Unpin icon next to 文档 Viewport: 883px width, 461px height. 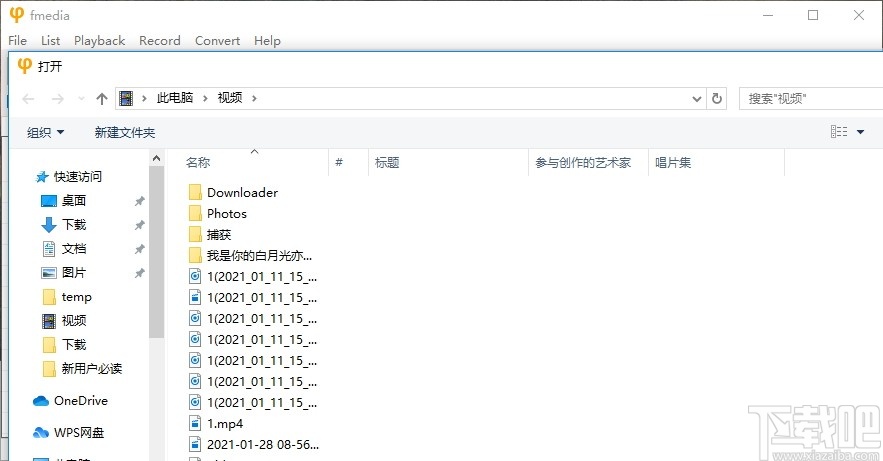click(x=140, y=249)
